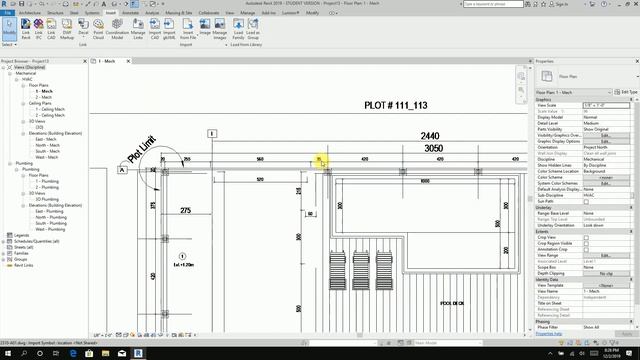Select 1 - Plumbing floor plan
The image size is (640, 360).
pos(47,181)
